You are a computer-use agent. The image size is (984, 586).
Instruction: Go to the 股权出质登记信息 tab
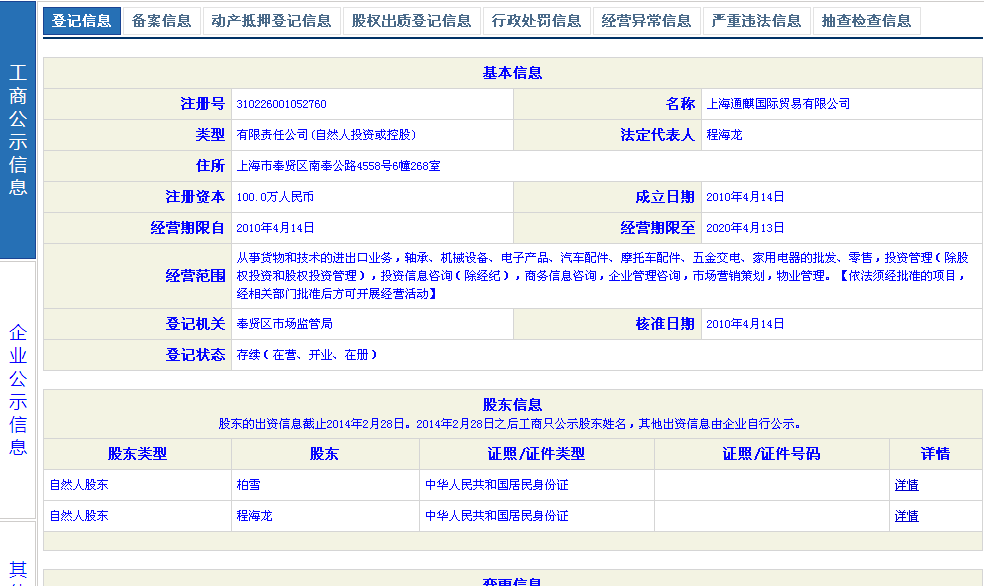[x=411, y=21]
